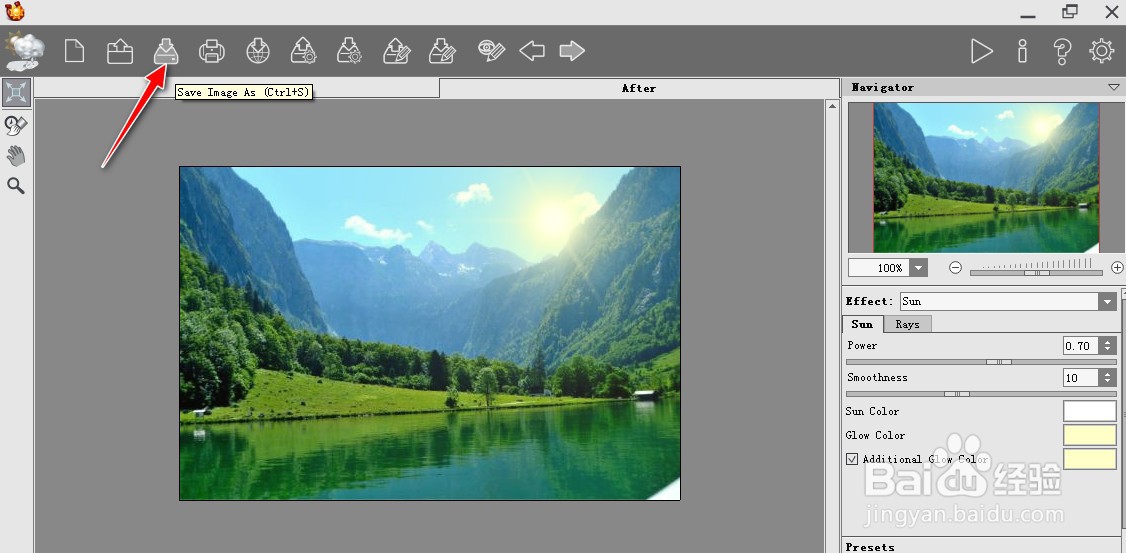
Task: Open the Additional Glow Color swatch
Action: [x=1089, y=459]
